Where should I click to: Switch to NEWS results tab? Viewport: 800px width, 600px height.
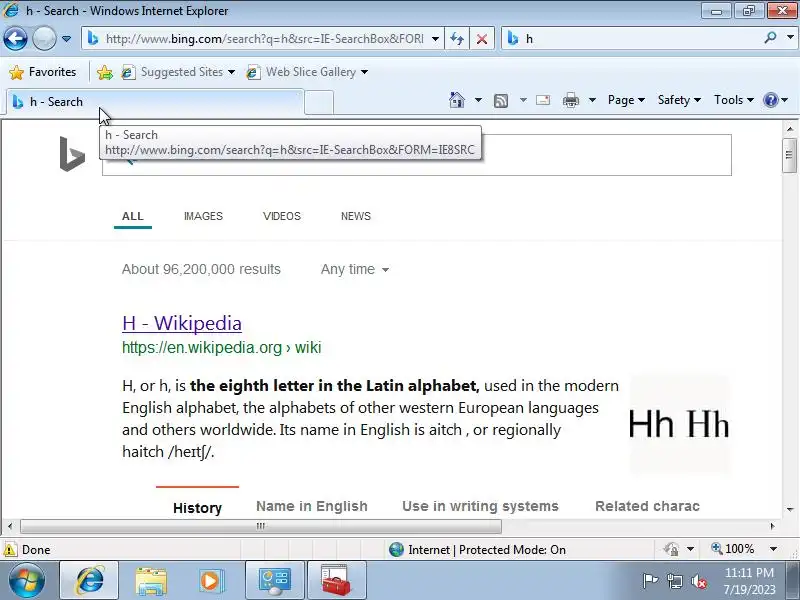(x=356, y=216)
